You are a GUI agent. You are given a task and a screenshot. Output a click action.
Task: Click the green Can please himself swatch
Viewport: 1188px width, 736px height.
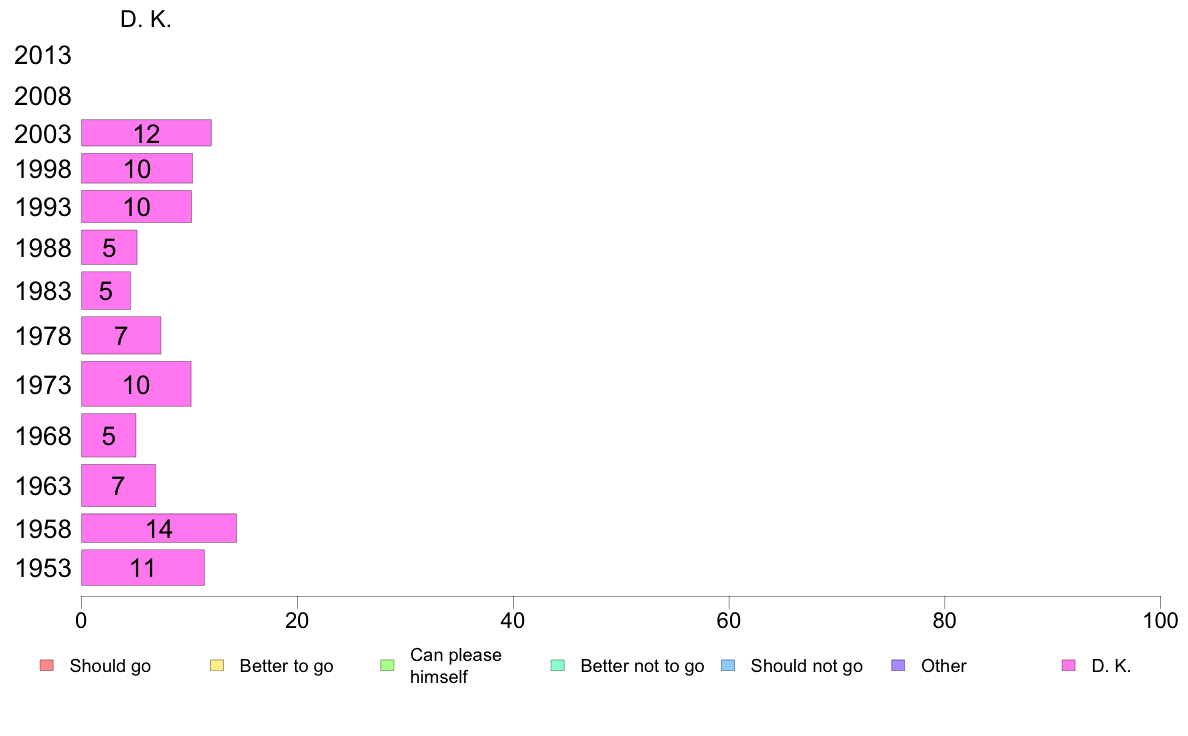(x=387, y=666)
